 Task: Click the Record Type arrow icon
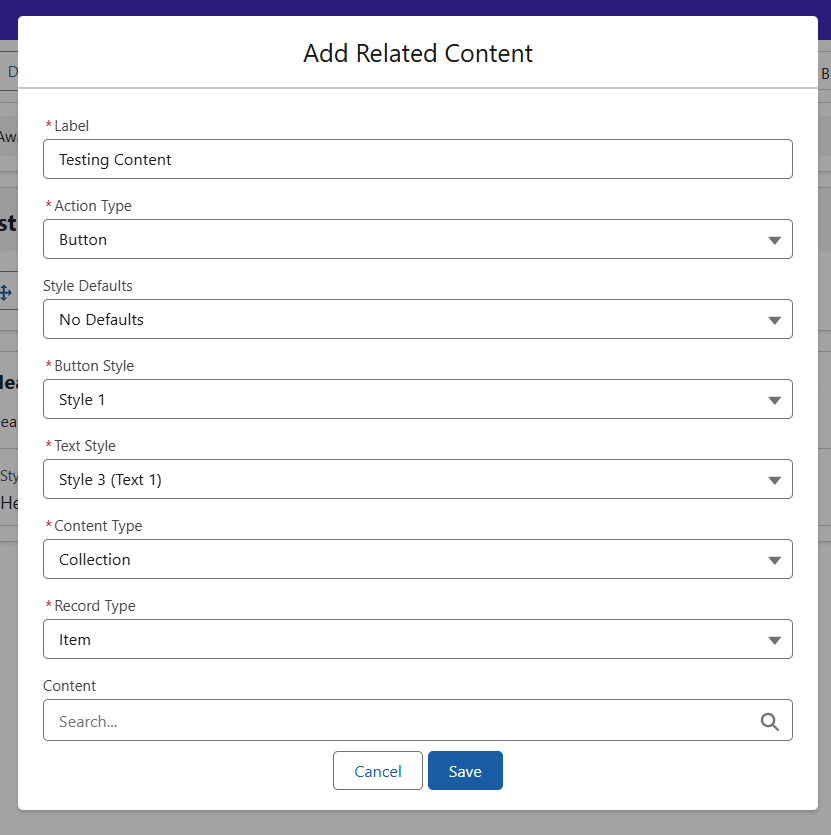coord(774,640)
